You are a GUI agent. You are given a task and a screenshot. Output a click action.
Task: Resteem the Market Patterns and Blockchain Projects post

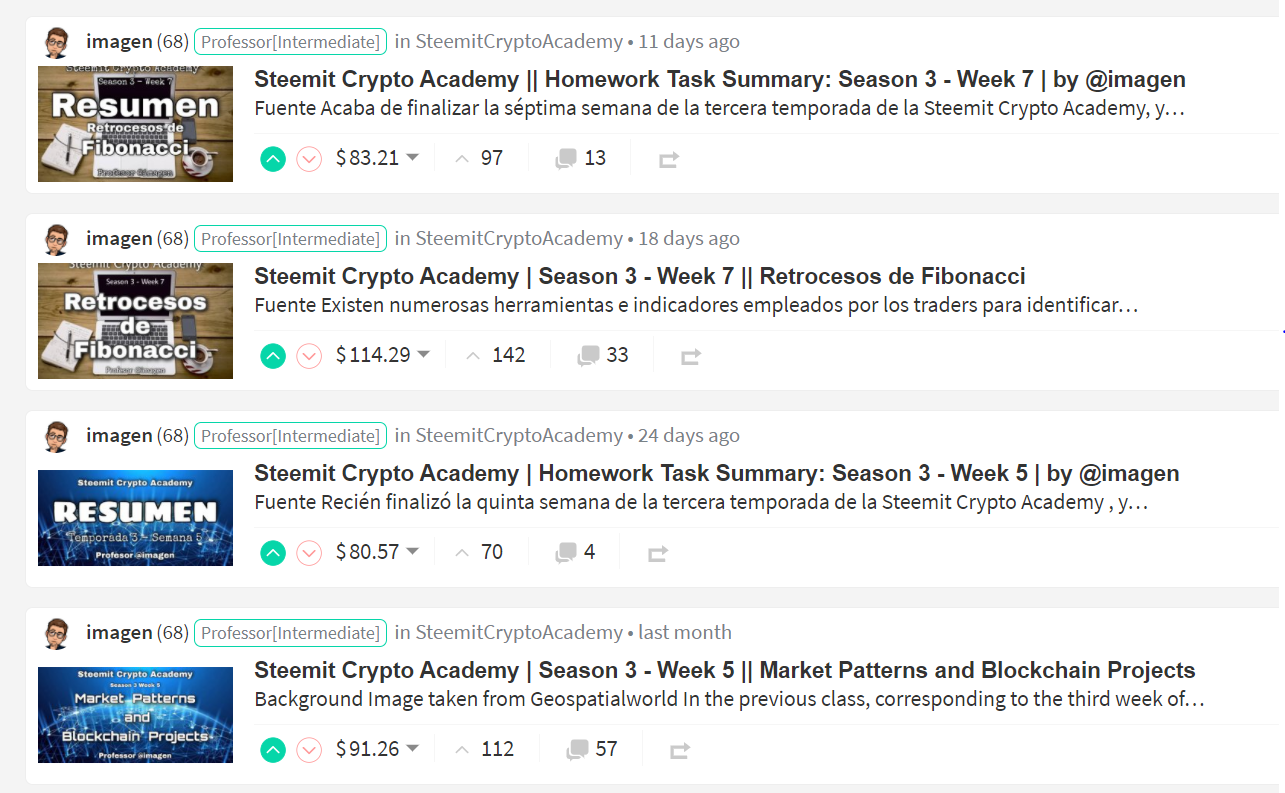tap(680, 750)
